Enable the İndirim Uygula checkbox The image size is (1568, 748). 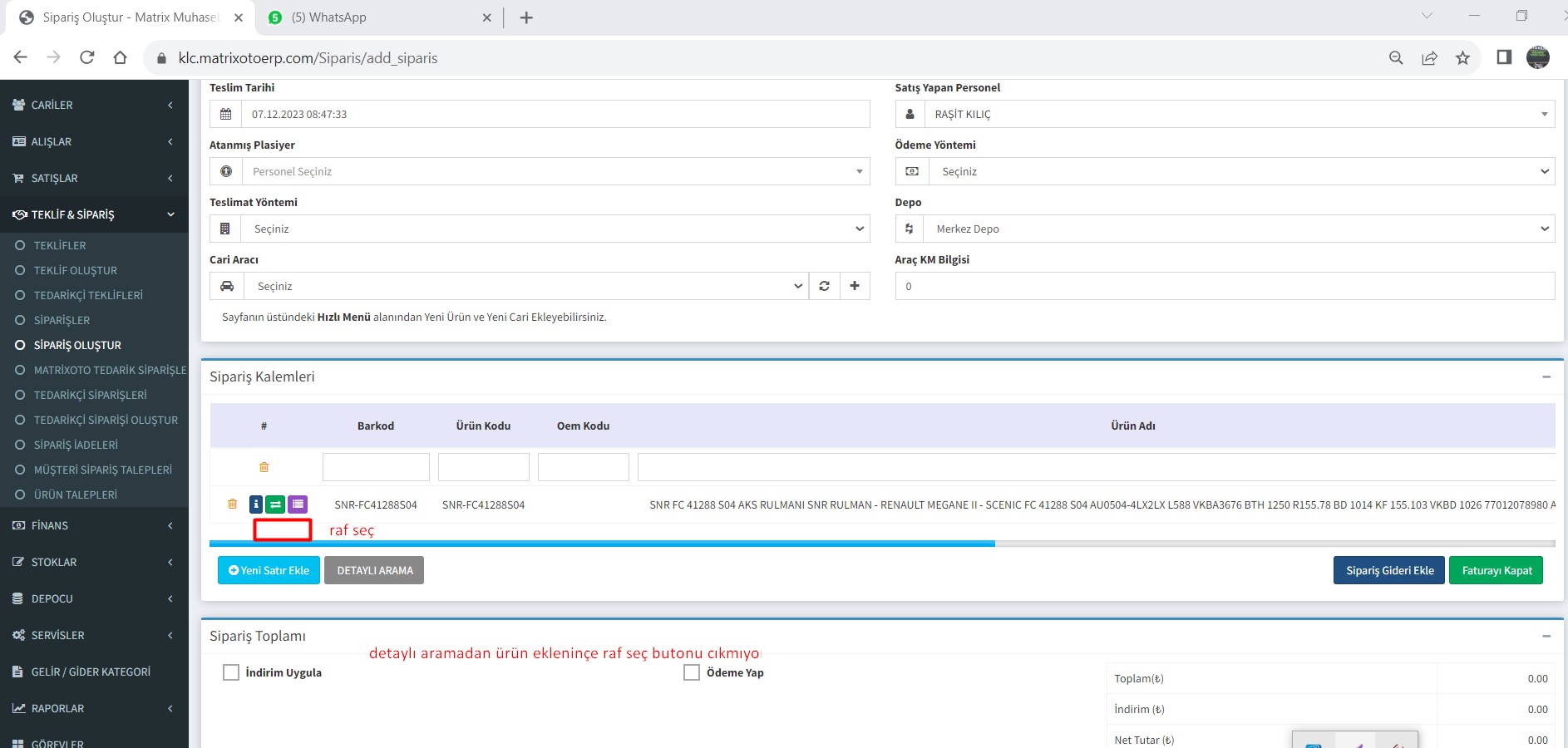coord(231,672)
